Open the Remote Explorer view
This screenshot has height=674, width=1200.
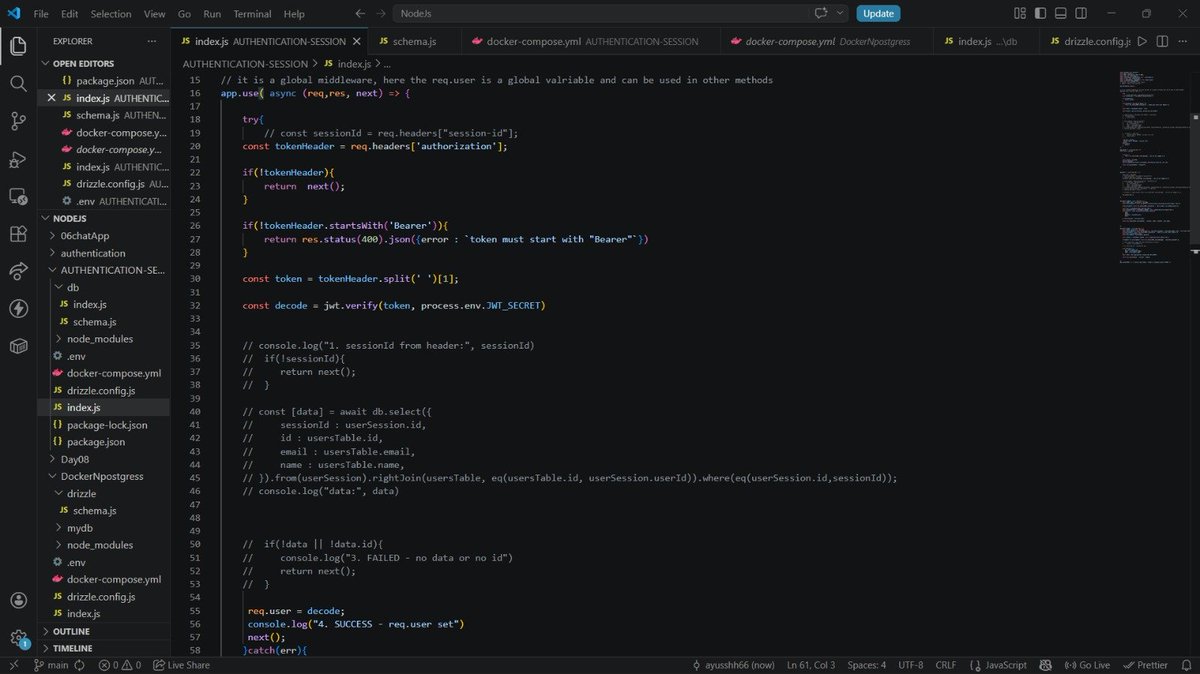(18, 197)
